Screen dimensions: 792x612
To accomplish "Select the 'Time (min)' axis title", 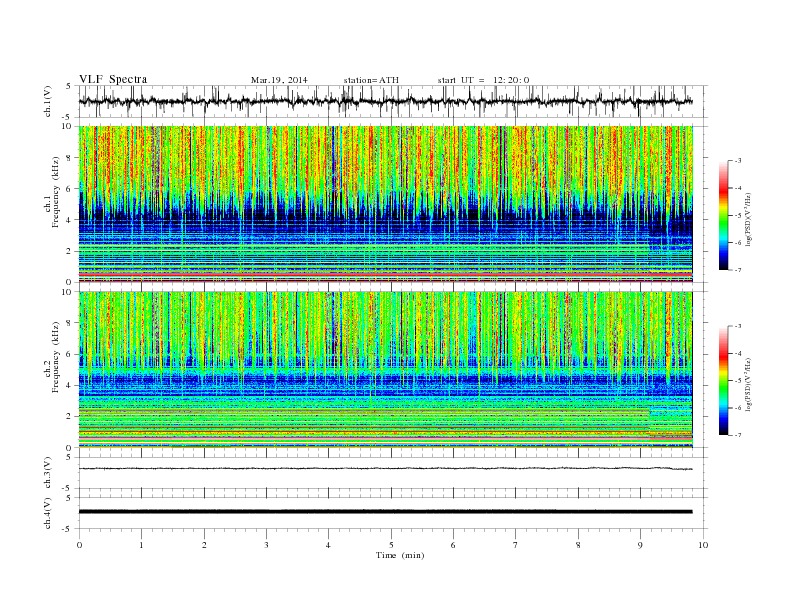I will (400, 555).
